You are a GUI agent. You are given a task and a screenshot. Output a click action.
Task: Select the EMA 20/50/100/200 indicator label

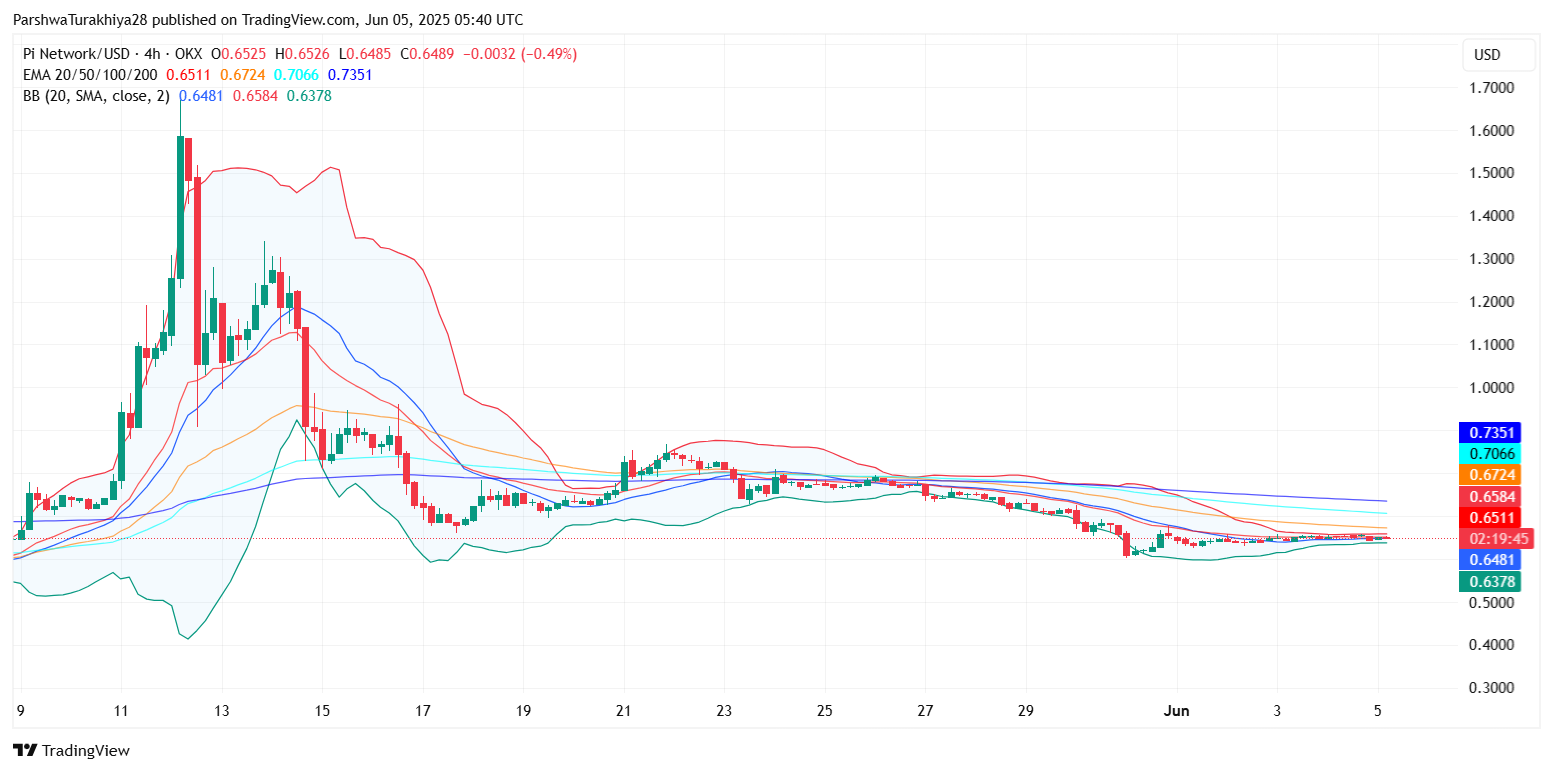(91, 75)
